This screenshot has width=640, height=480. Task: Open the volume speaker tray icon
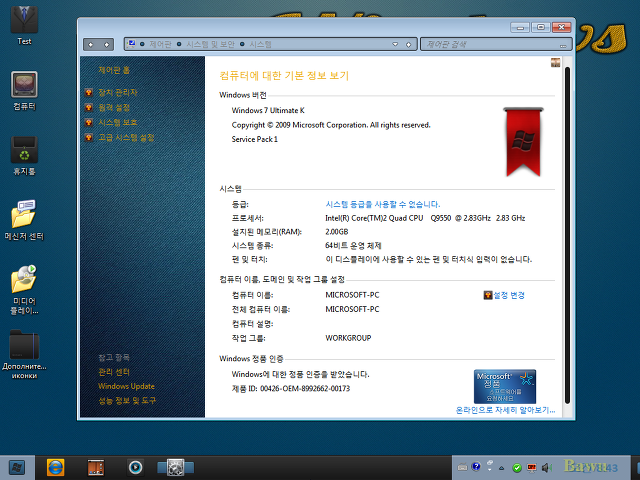(x=546, y=467)
